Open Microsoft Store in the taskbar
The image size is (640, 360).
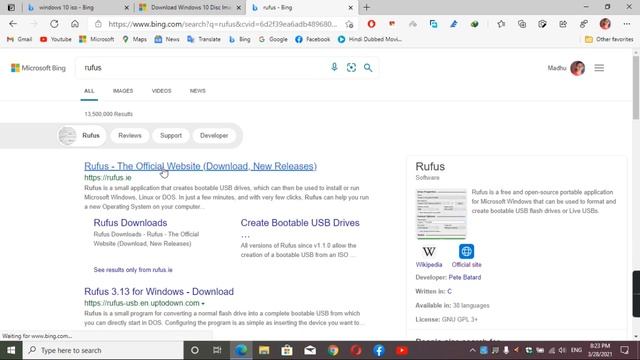(287, 350)
